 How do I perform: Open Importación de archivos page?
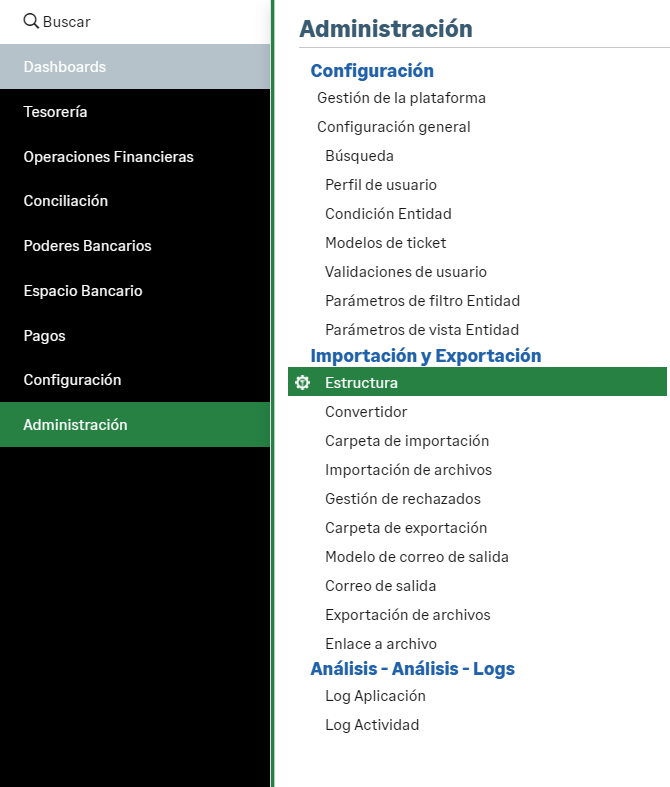click(x=408, y=470)
